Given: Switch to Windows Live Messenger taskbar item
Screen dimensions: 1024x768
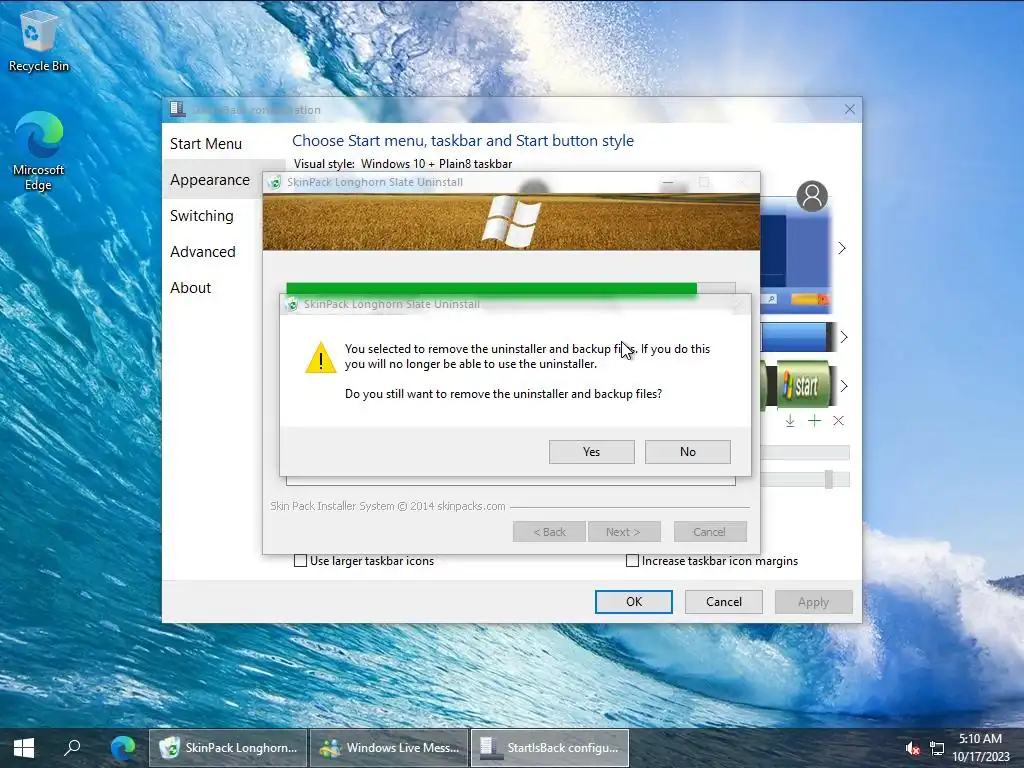Looking at the screenshot, I should pos(389,748).
